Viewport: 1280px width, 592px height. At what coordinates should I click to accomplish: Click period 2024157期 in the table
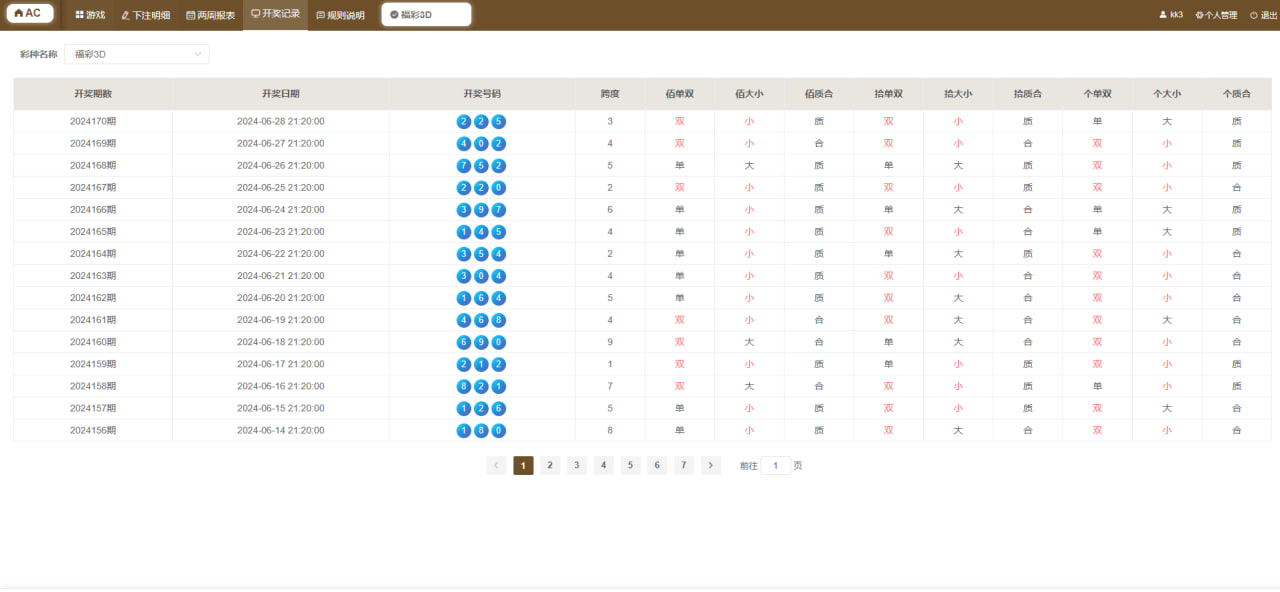pyautogui.click(x=93, y=407)
